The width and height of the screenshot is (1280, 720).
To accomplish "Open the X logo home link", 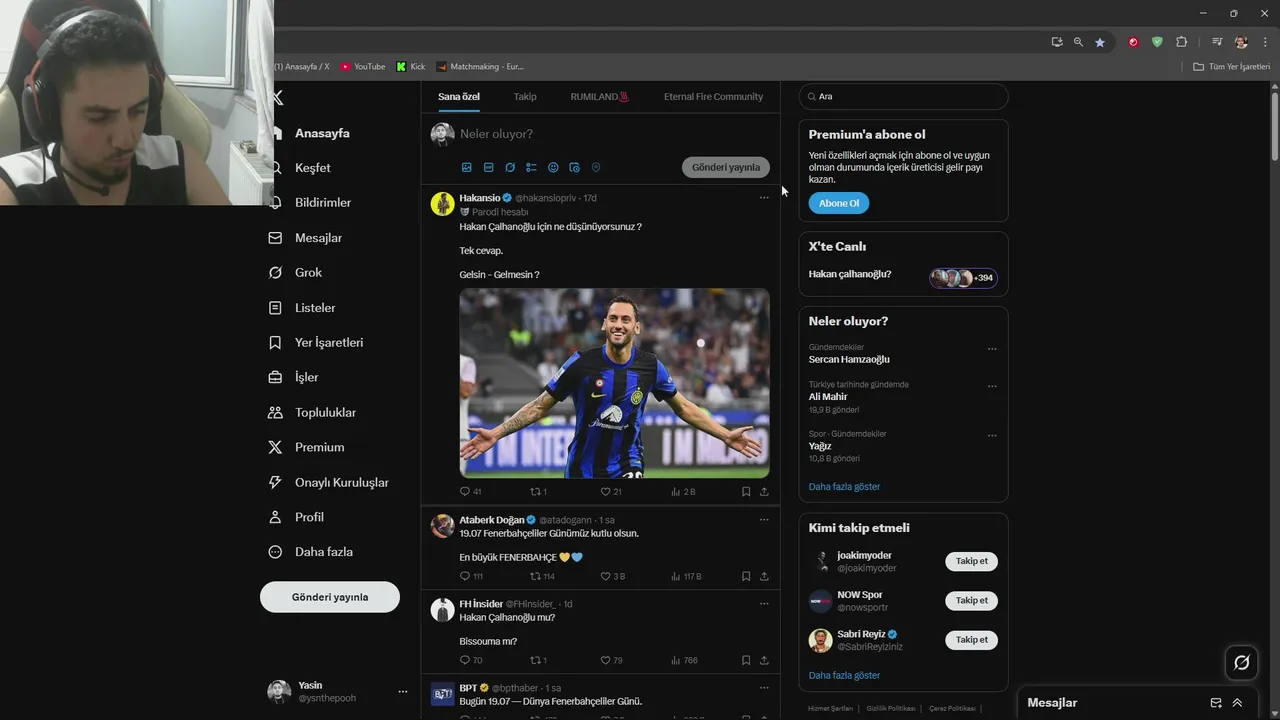I will coord(278,98).
